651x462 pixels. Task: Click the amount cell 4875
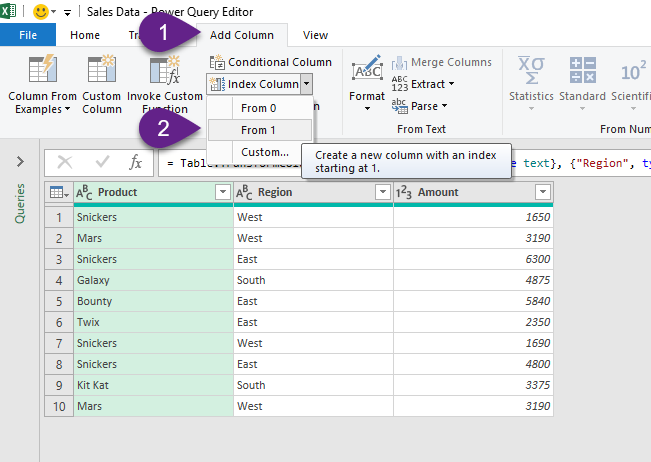tap(474, 280)
